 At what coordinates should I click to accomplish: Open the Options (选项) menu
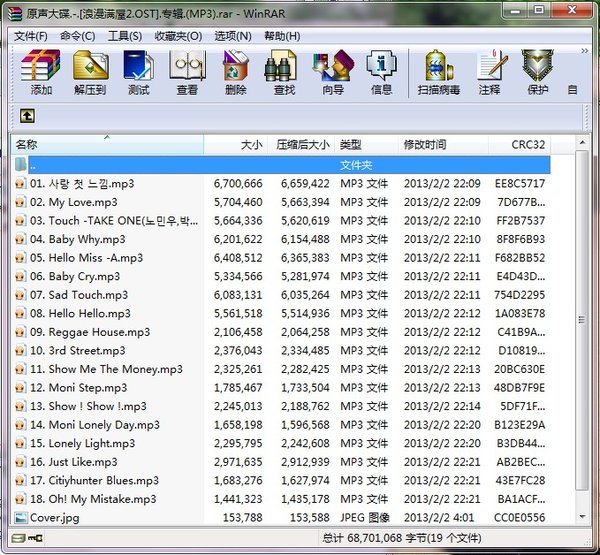coord(233,36)
